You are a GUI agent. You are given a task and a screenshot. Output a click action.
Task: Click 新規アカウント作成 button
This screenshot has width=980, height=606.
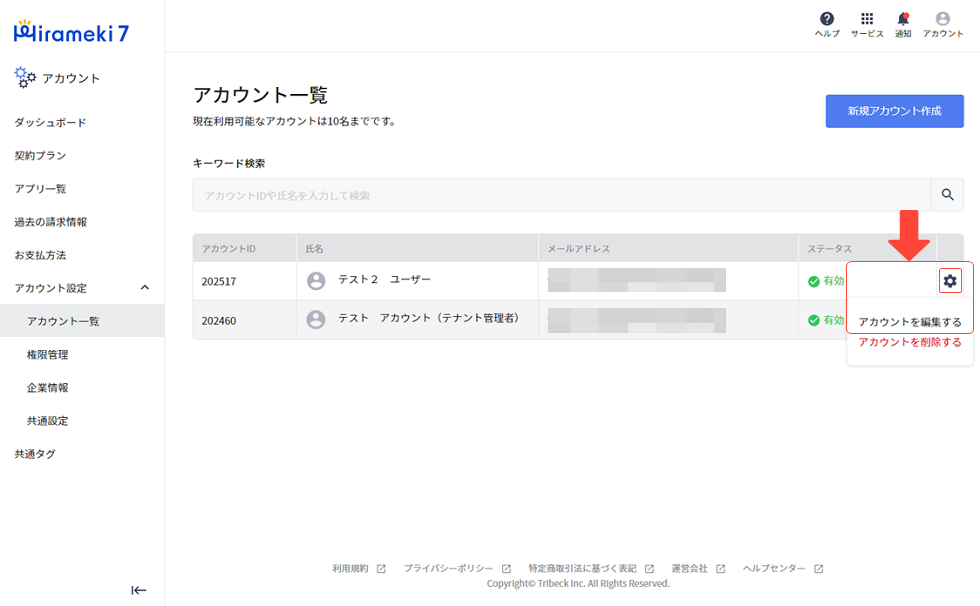[x=894, y=111]
